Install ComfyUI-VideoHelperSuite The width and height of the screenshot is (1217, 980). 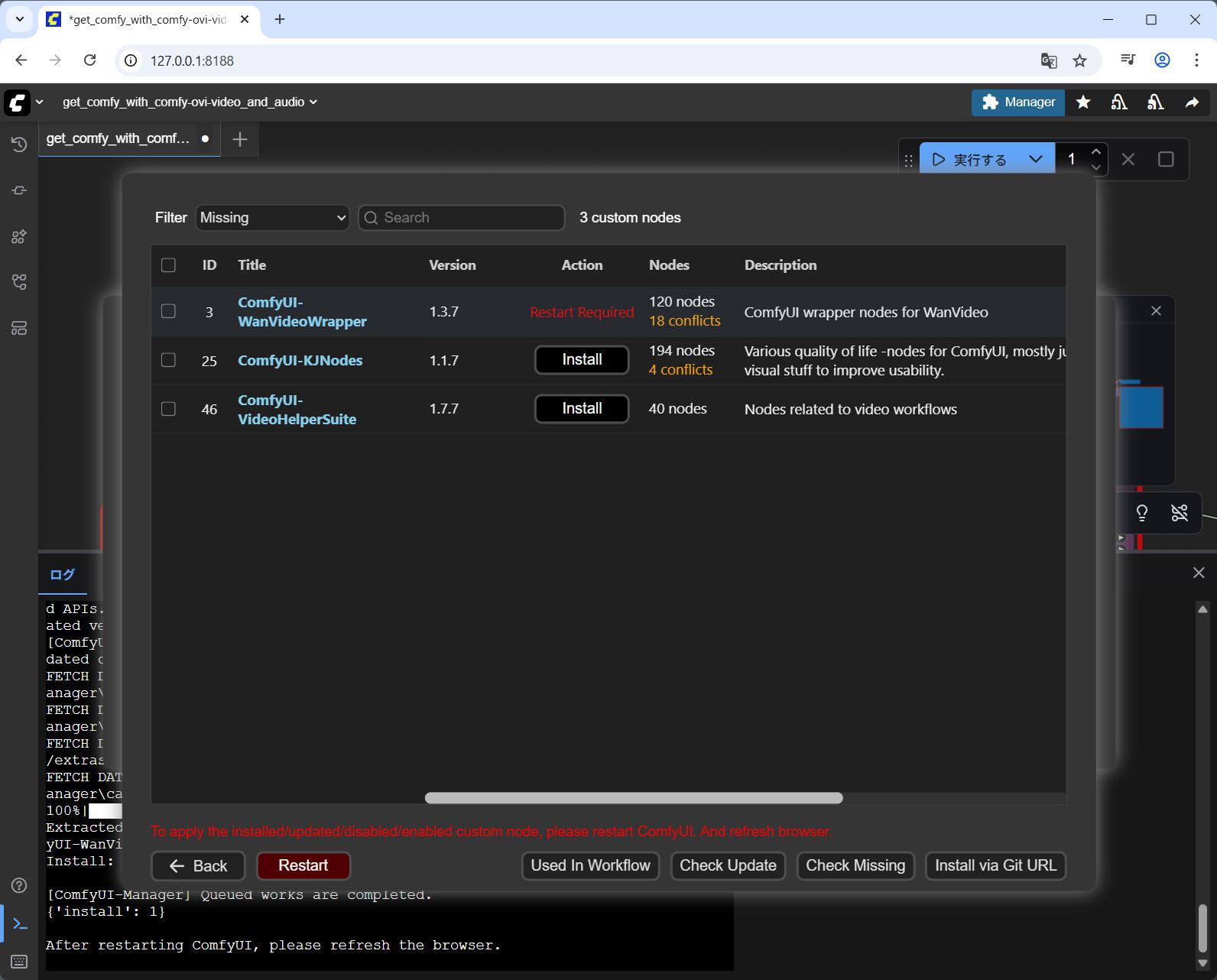tap(581, 409)
